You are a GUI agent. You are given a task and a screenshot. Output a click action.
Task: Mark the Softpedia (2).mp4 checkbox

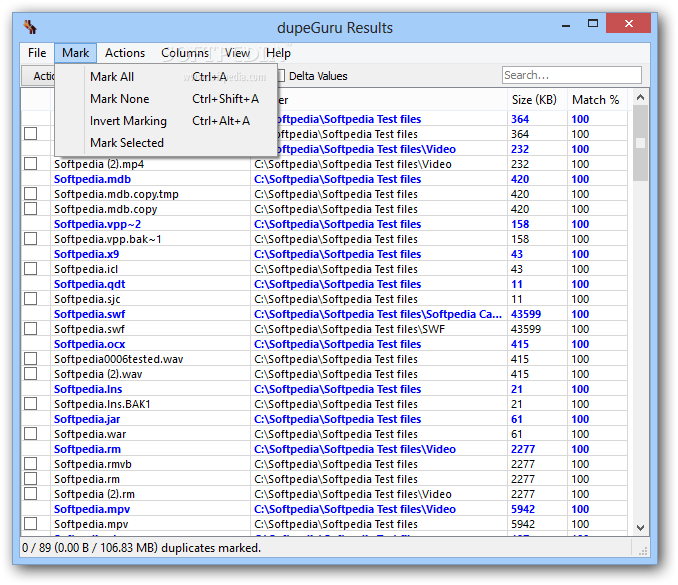click(30, 164)
